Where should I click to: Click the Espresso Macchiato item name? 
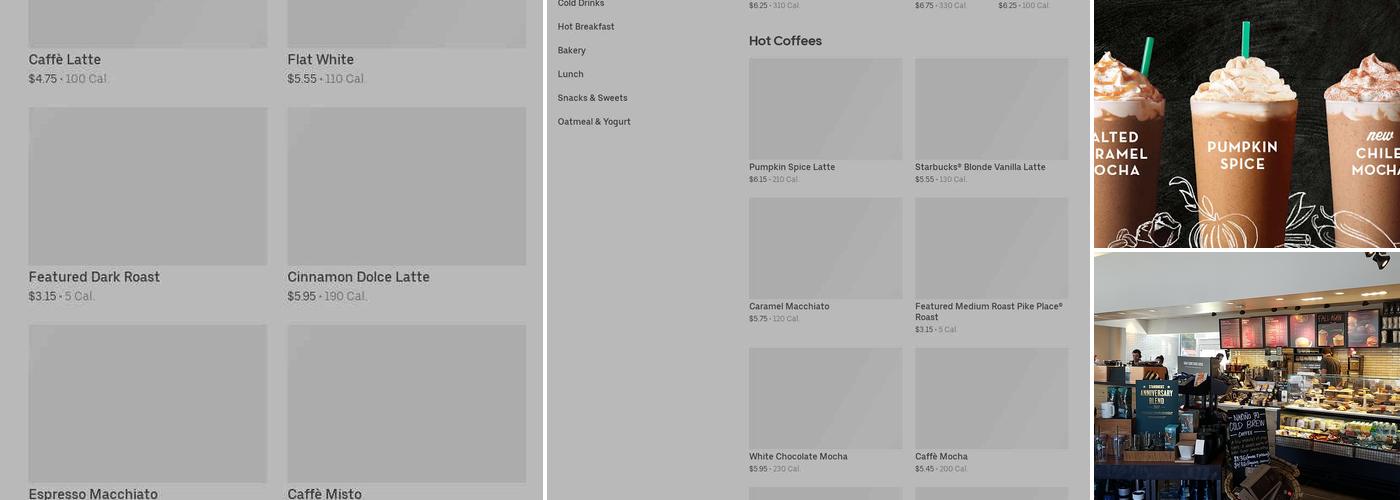[93, 493]
